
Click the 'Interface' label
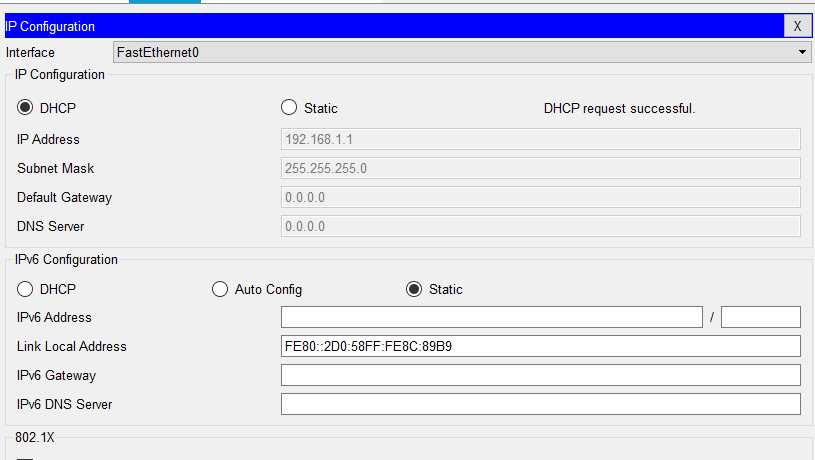click(30, 52)
